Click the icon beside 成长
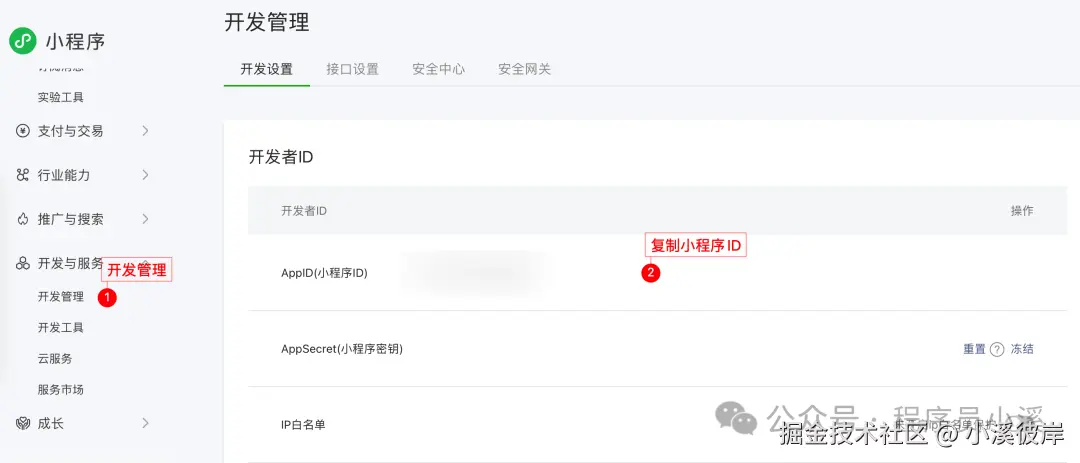Viewport: 1080px width, 463px height. tap(23, 423)
